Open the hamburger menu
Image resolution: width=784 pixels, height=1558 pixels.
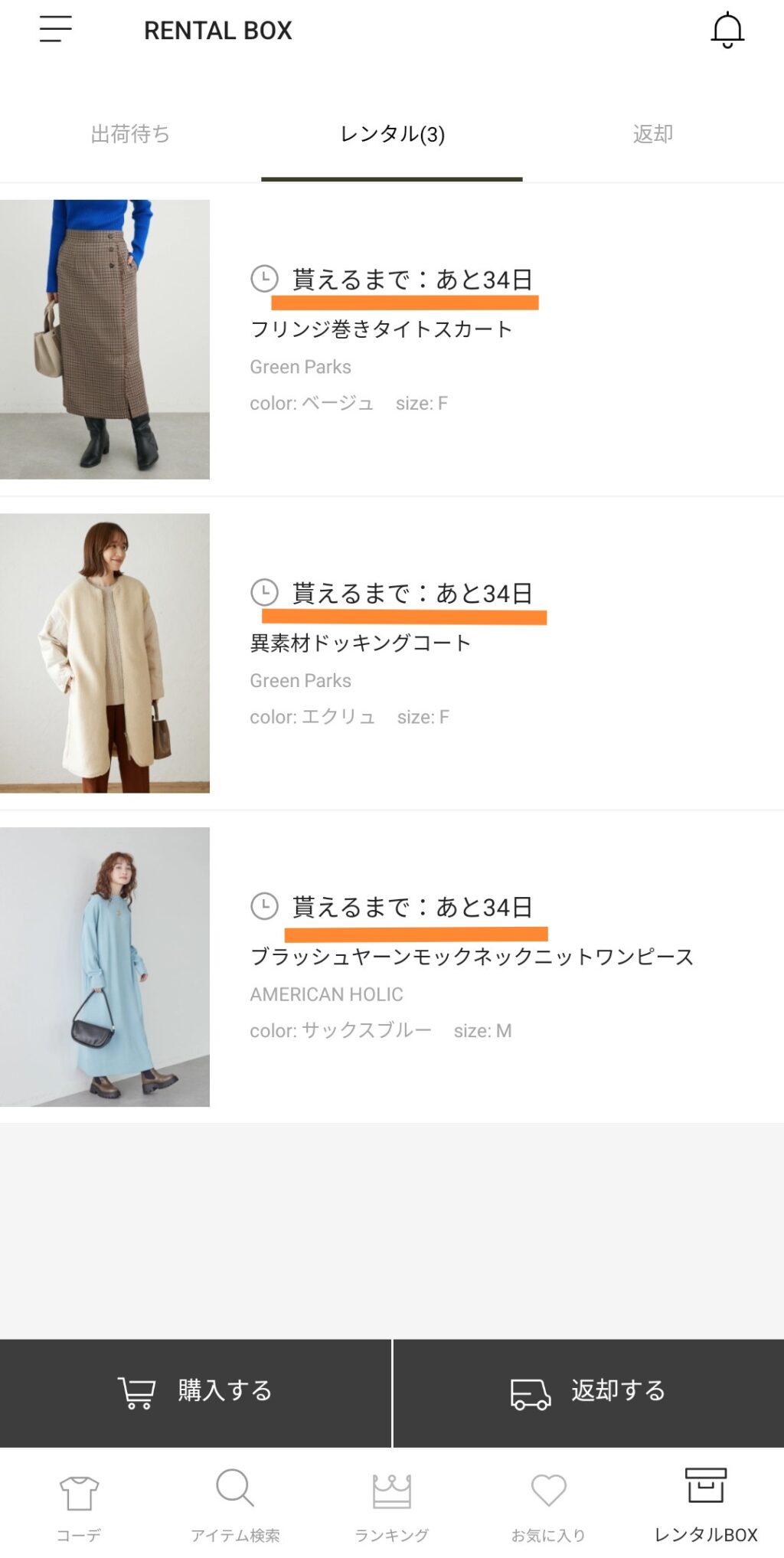click(x=56, y=29)
